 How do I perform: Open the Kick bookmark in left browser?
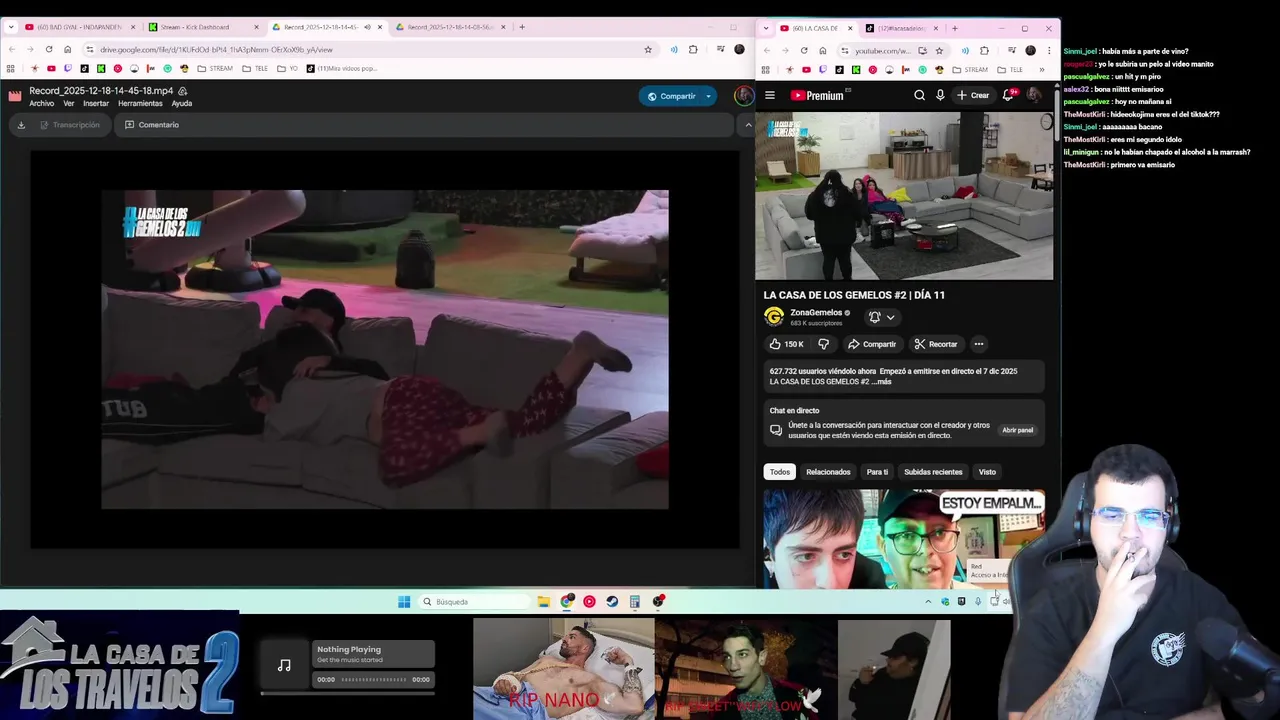[101, 69]
